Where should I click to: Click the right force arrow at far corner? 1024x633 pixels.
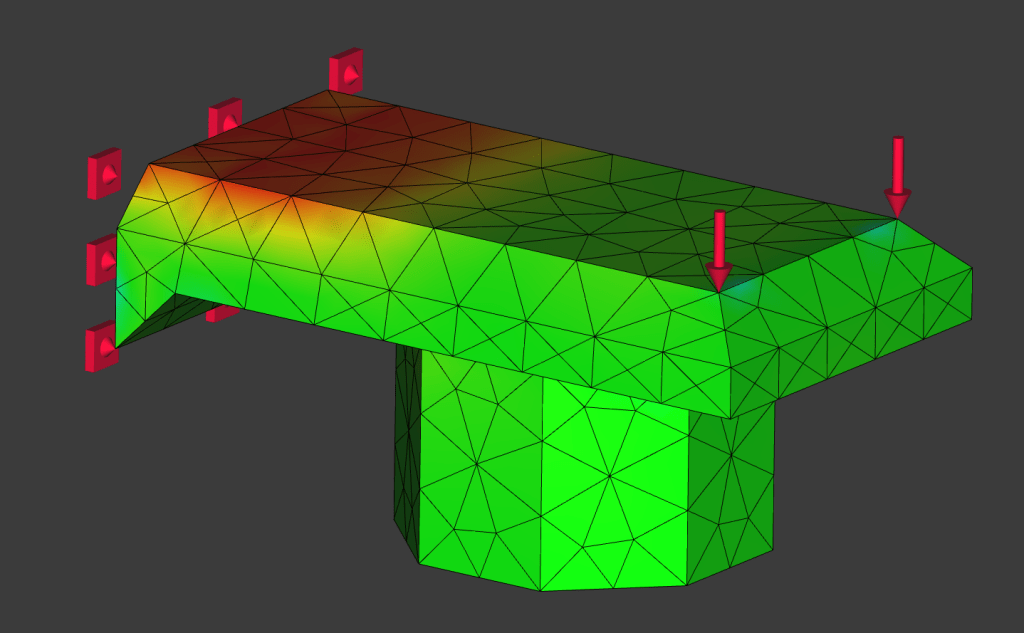click(x=897, y=176)
